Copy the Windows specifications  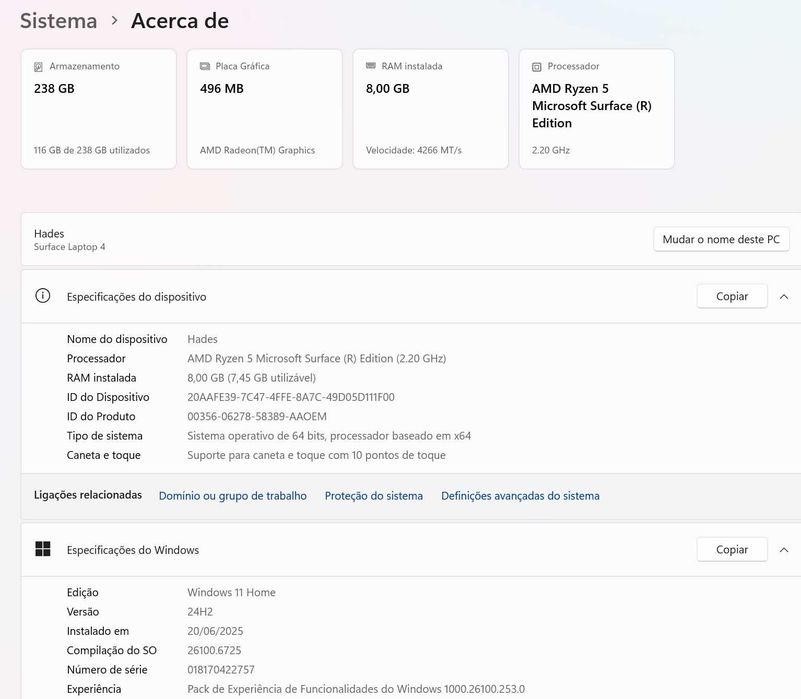[x=732, y=550]
